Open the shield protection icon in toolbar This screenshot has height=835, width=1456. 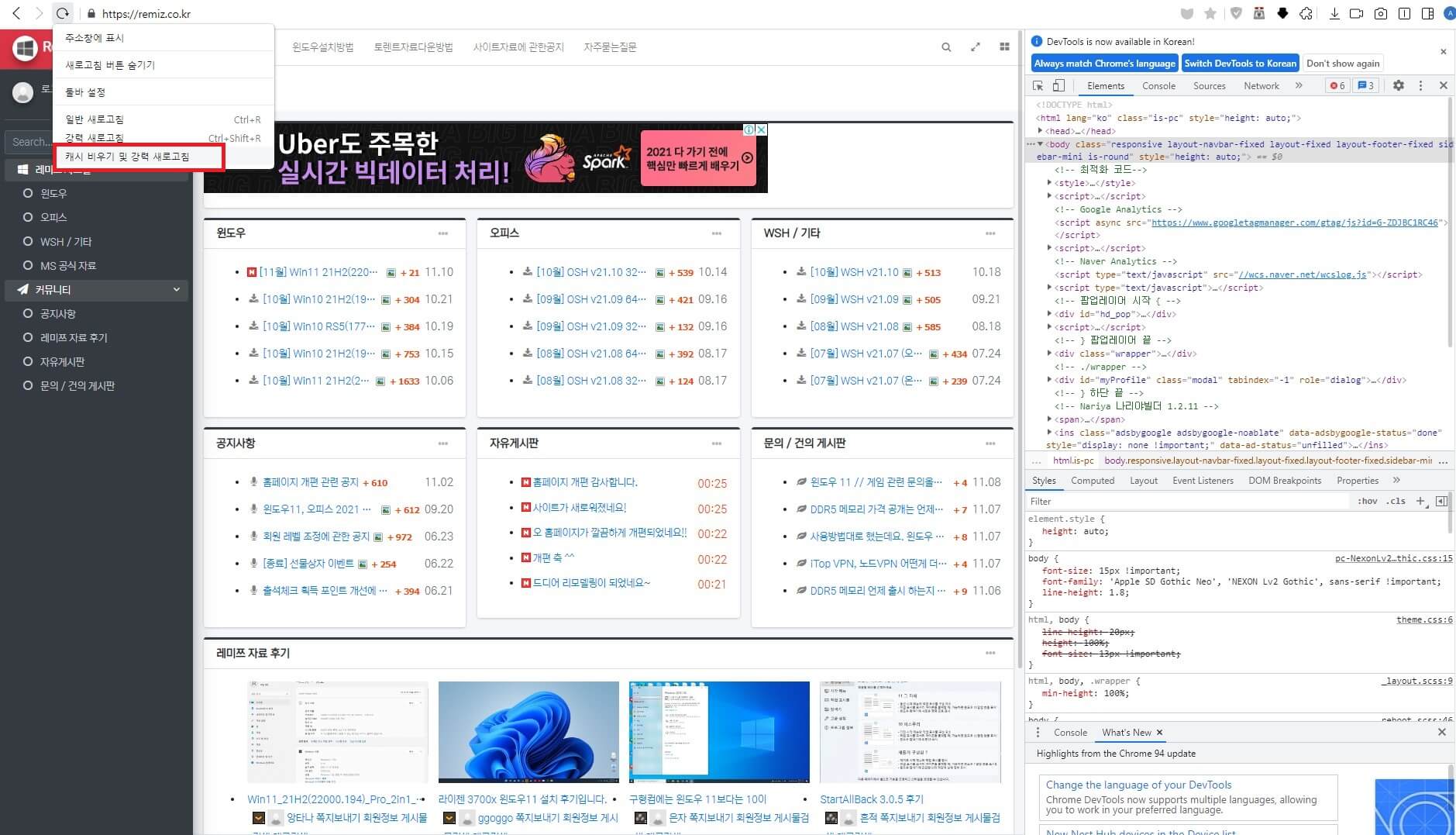coord(1236,13)
